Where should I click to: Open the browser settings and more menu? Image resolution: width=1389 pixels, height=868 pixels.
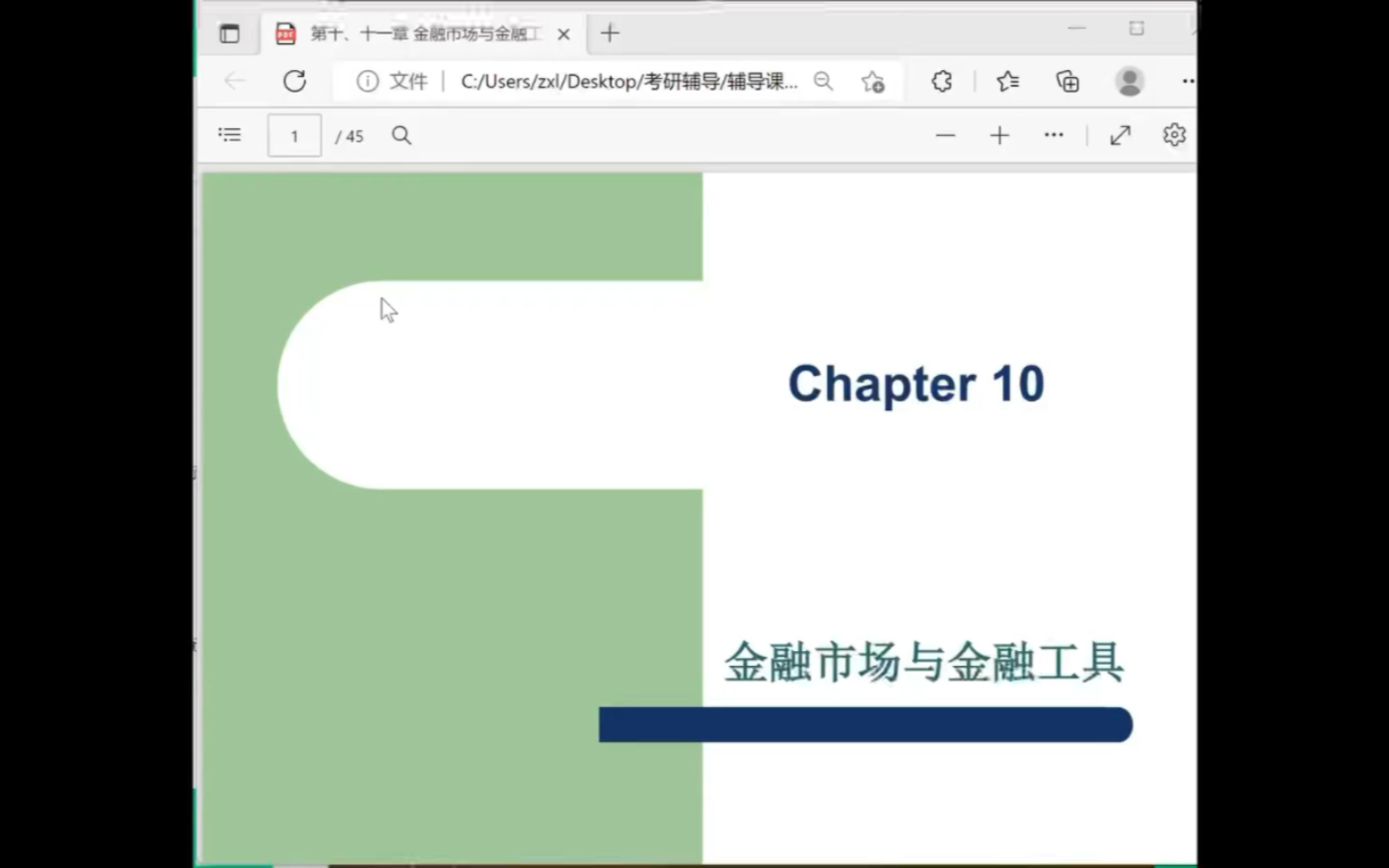tap(1188, 81)
